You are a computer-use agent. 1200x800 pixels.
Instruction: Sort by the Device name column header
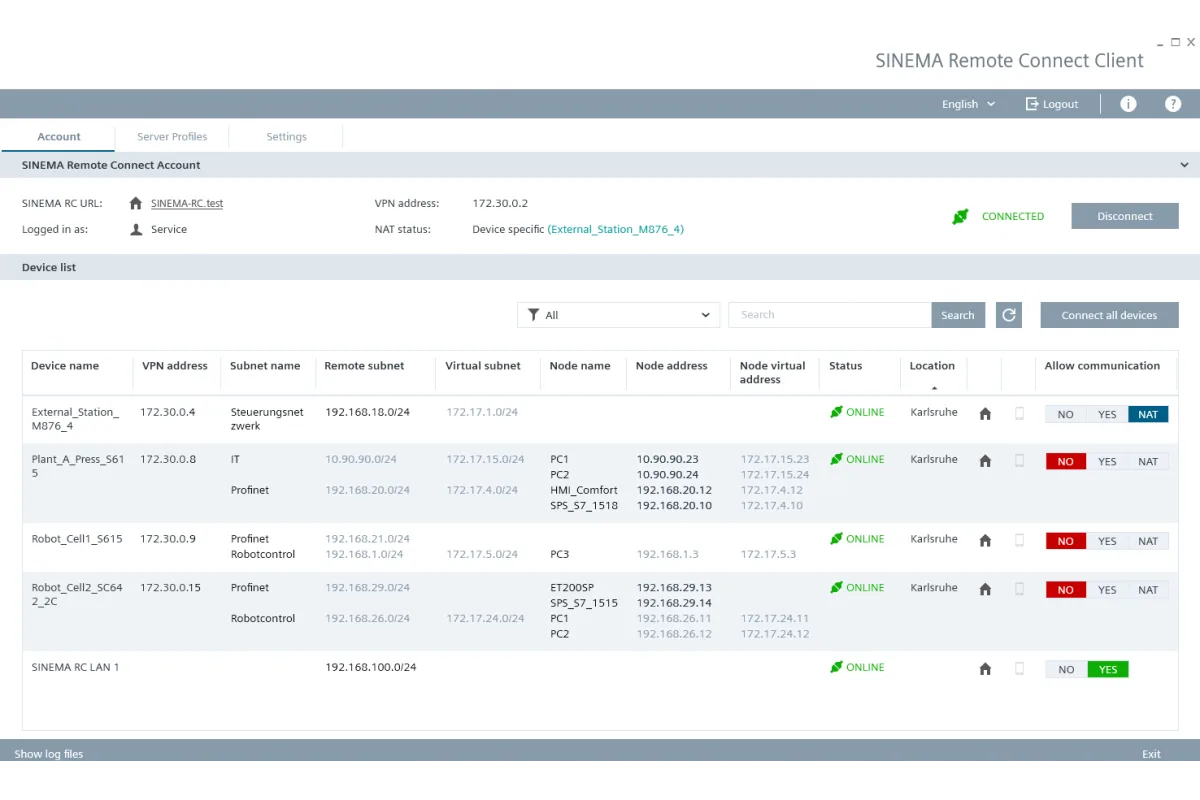tap(65, 366)
